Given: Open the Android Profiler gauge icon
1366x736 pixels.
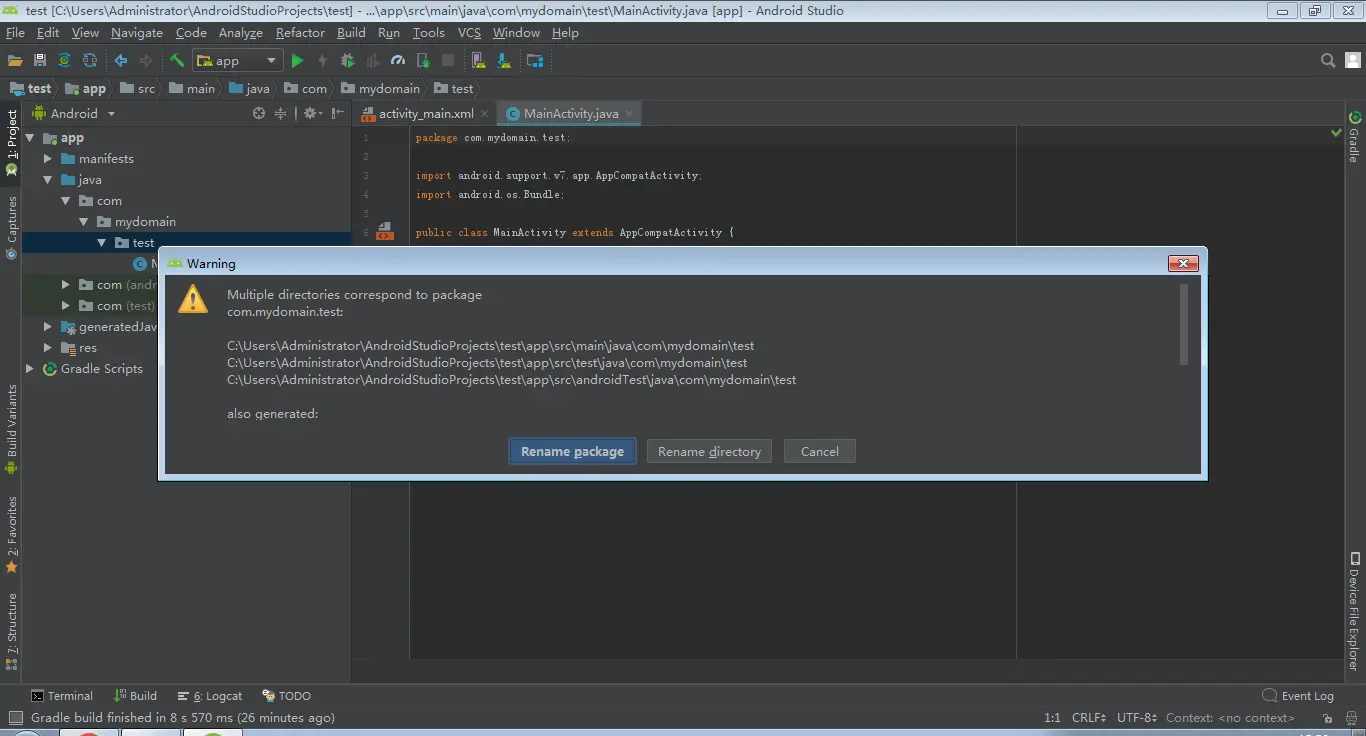Looking at the screenshot, I should pyautogui.click(x=398, y=61).
